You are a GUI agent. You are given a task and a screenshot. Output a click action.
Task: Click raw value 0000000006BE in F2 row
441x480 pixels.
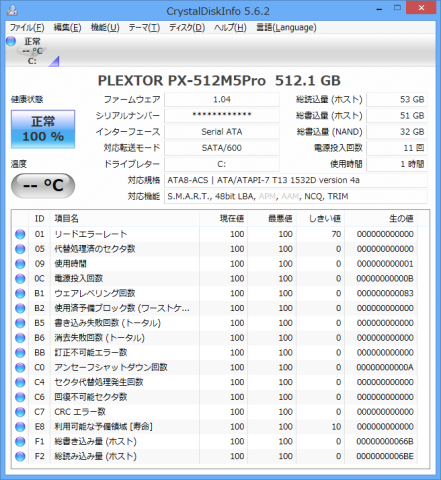(x=385, y=456)
